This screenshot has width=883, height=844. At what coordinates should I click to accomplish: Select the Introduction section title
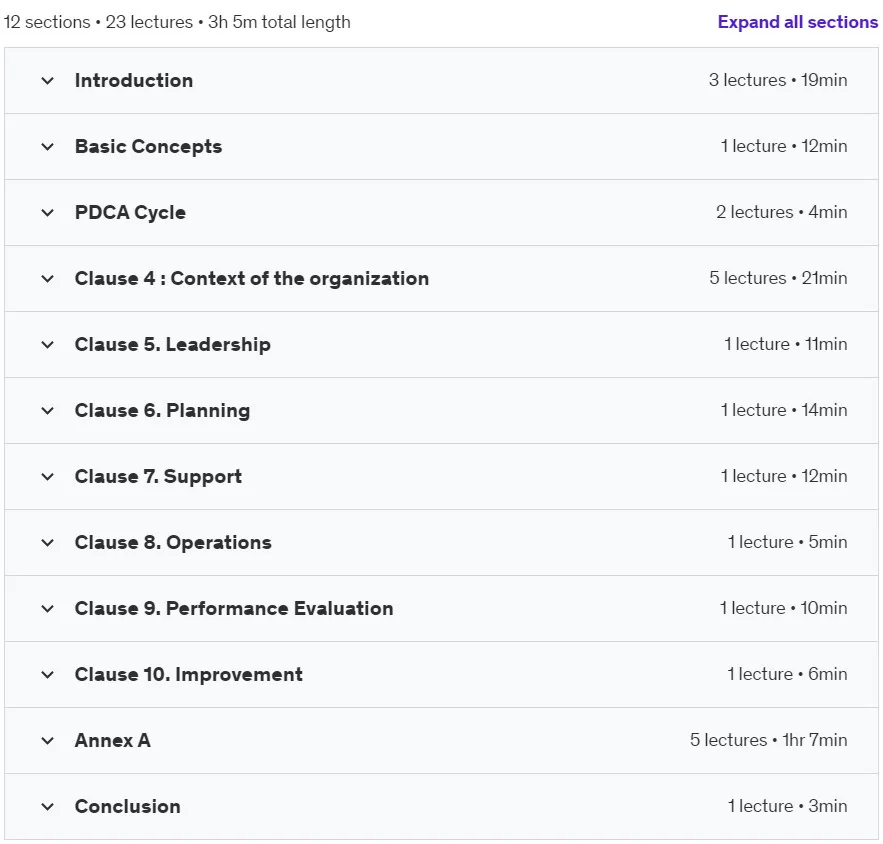134,81
